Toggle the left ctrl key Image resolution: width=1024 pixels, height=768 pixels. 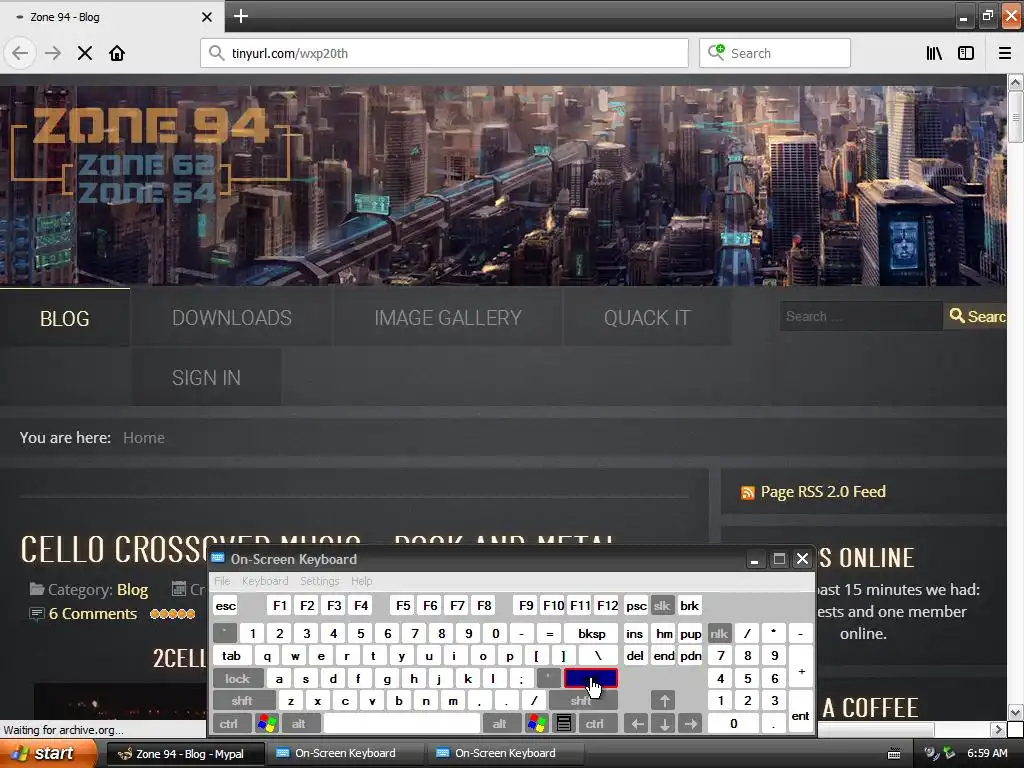pyautogui.click(x=229, y=724)
